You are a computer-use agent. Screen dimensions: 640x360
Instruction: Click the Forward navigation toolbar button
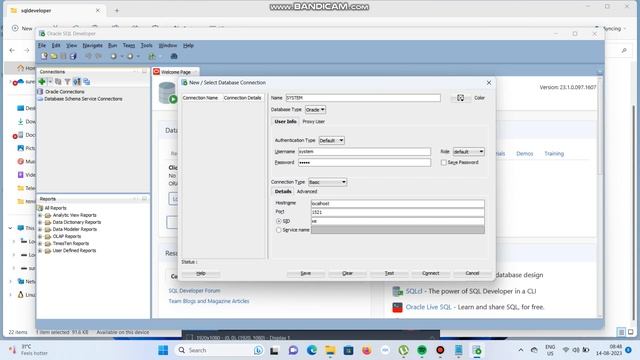pos(130,56)
